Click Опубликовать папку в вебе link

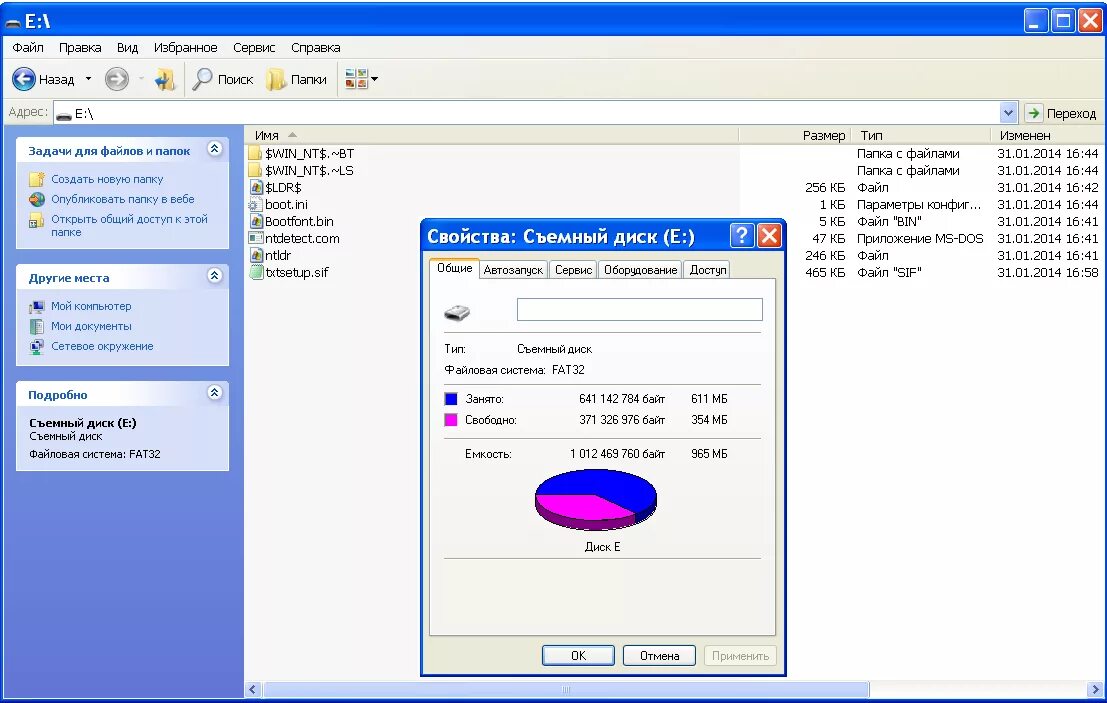click(122, 199)
